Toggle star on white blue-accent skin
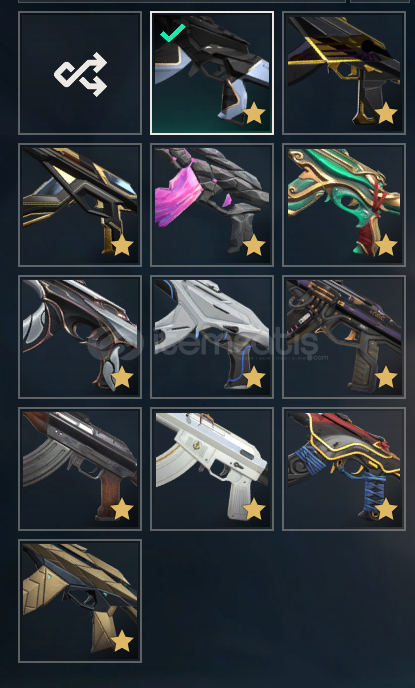 (254, 377)
